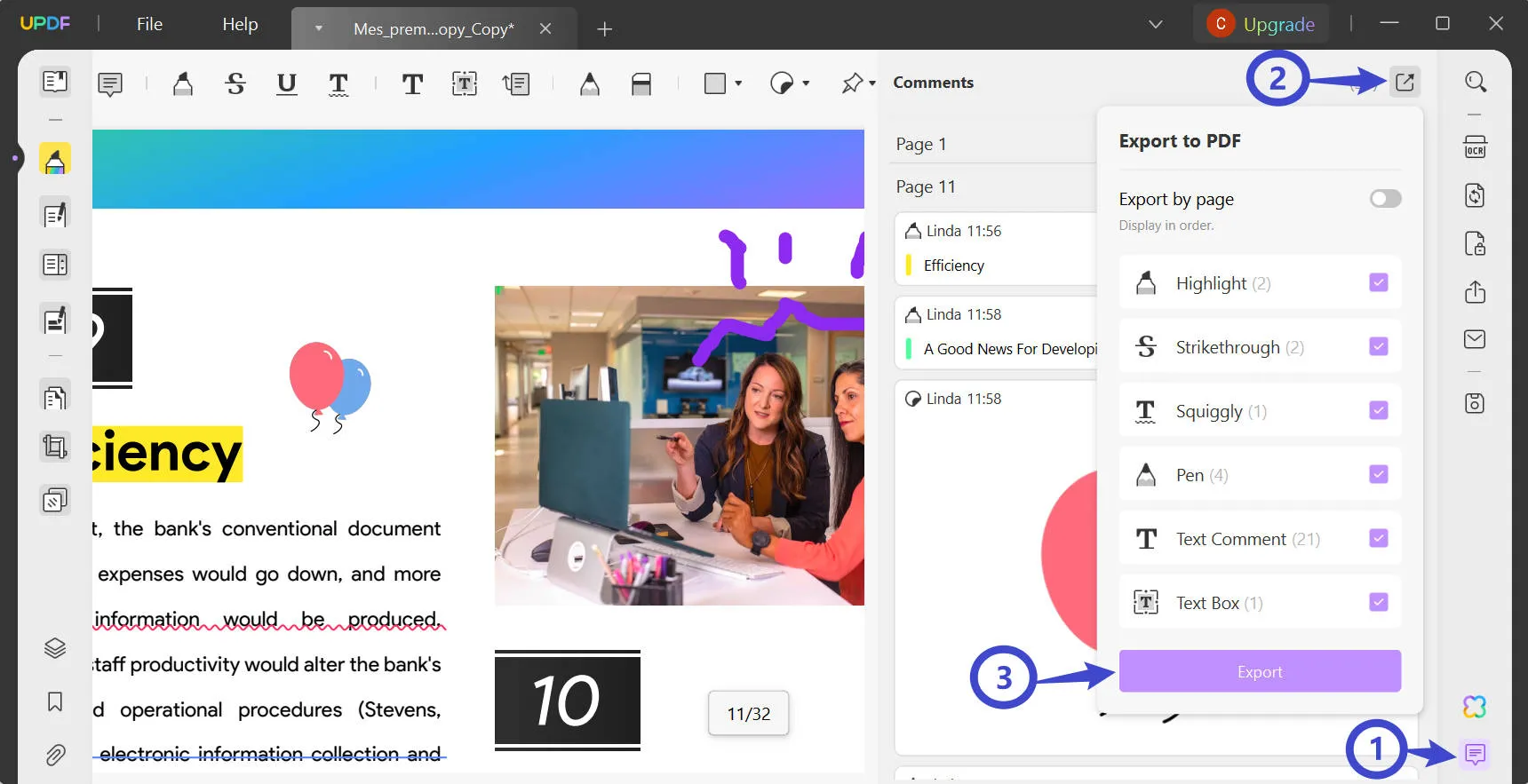Click the Search magnifier icon

point(1475,82)
